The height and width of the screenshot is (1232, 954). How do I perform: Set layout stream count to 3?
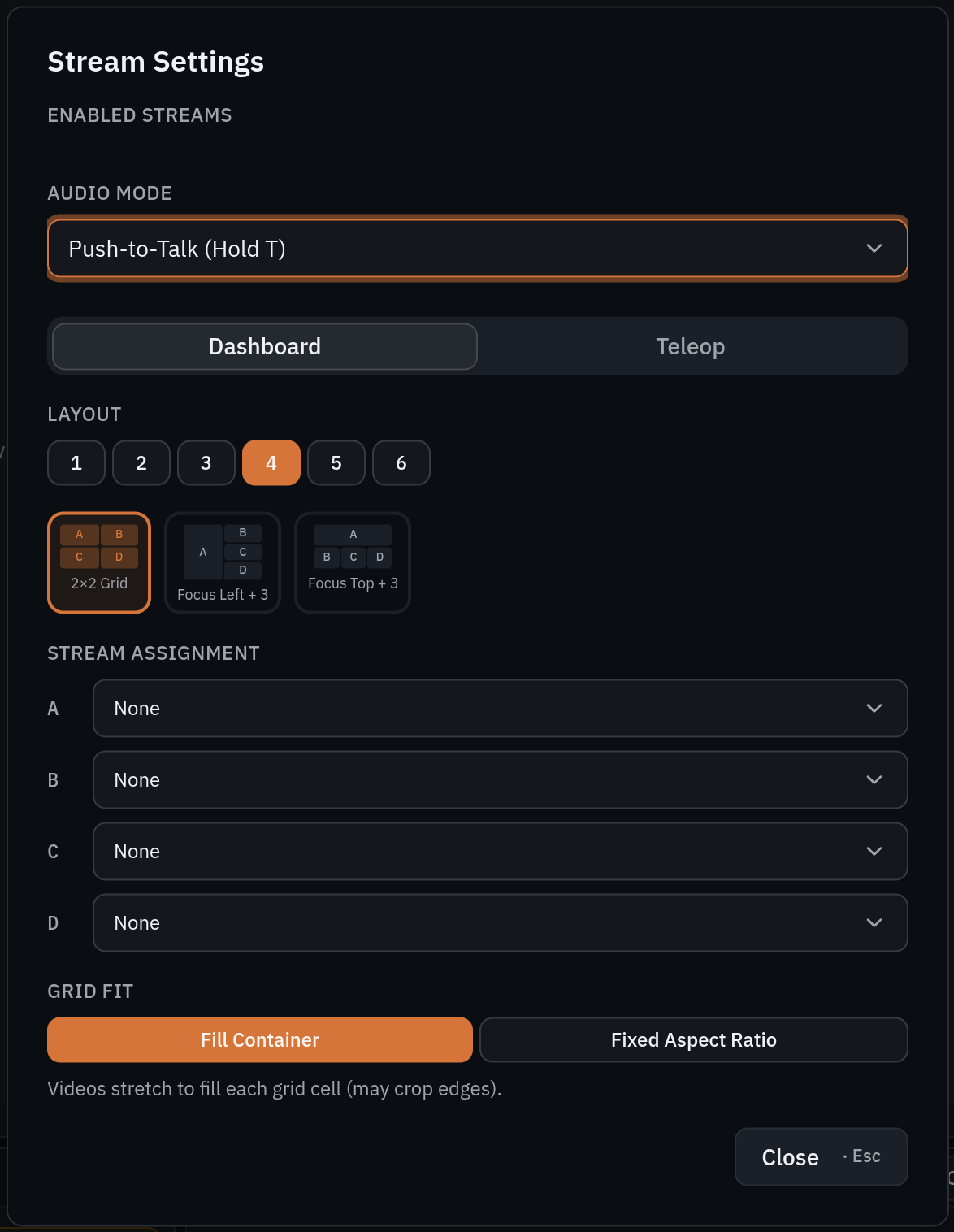(206, 463)
